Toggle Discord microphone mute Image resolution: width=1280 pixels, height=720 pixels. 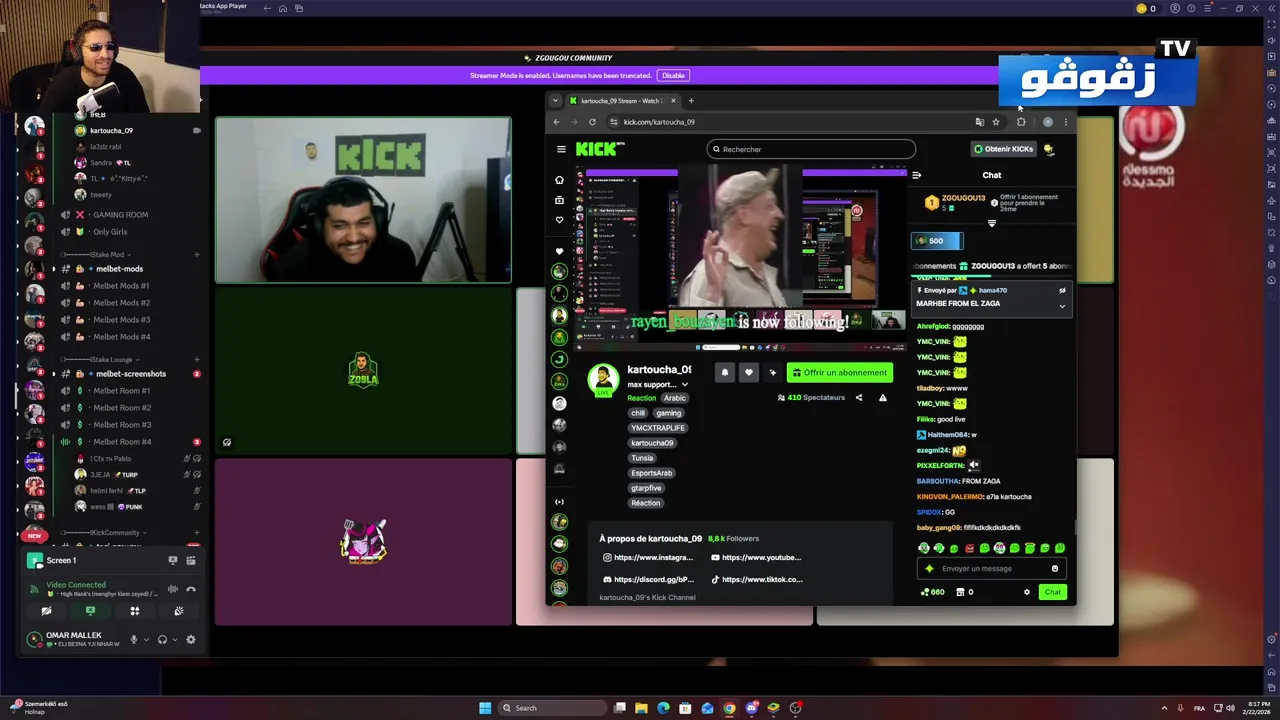pyautogui.click(x=133, y=640)
